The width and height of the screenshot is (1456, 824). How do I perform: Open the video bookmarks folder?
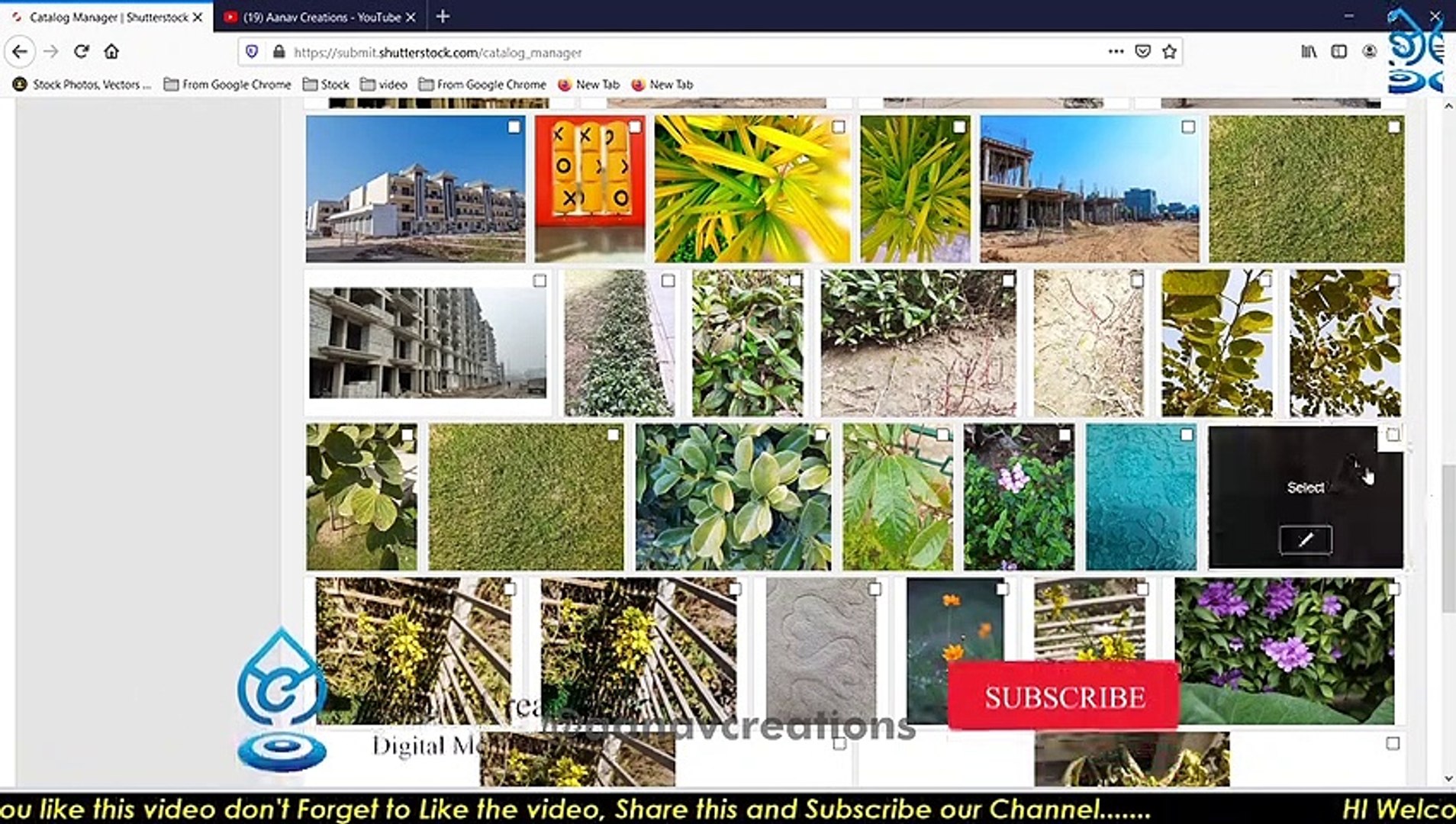(x=384, y=85)
